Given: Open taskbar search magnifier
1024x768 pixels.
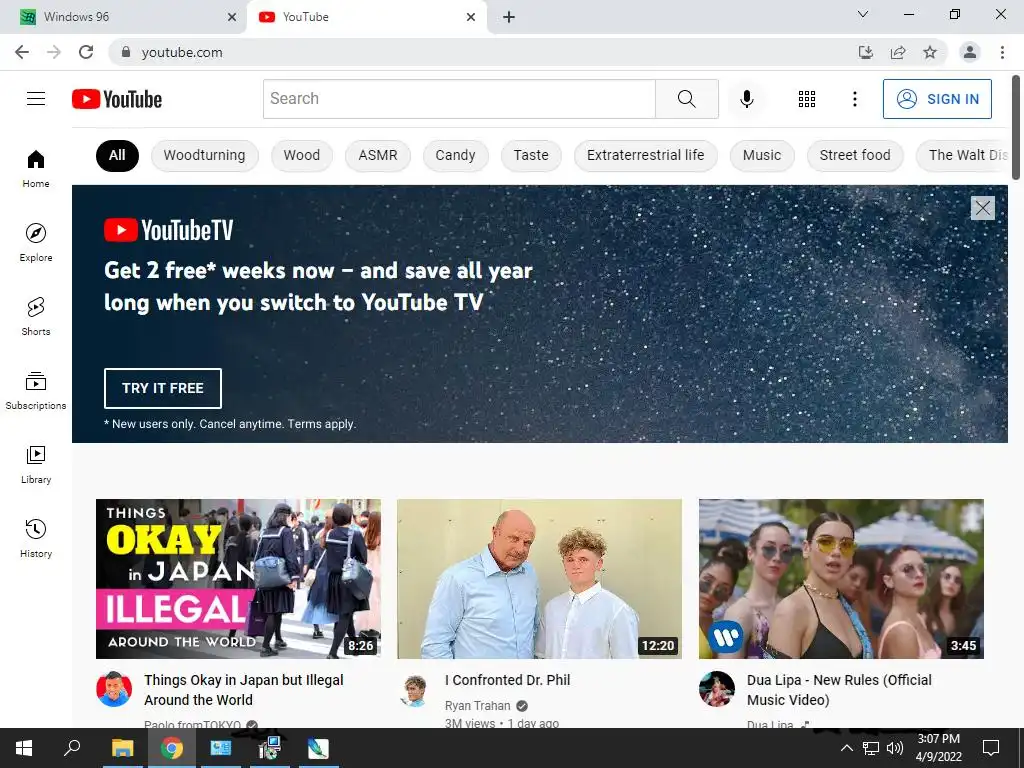Looking at the screenshot, I should (72, 748).
